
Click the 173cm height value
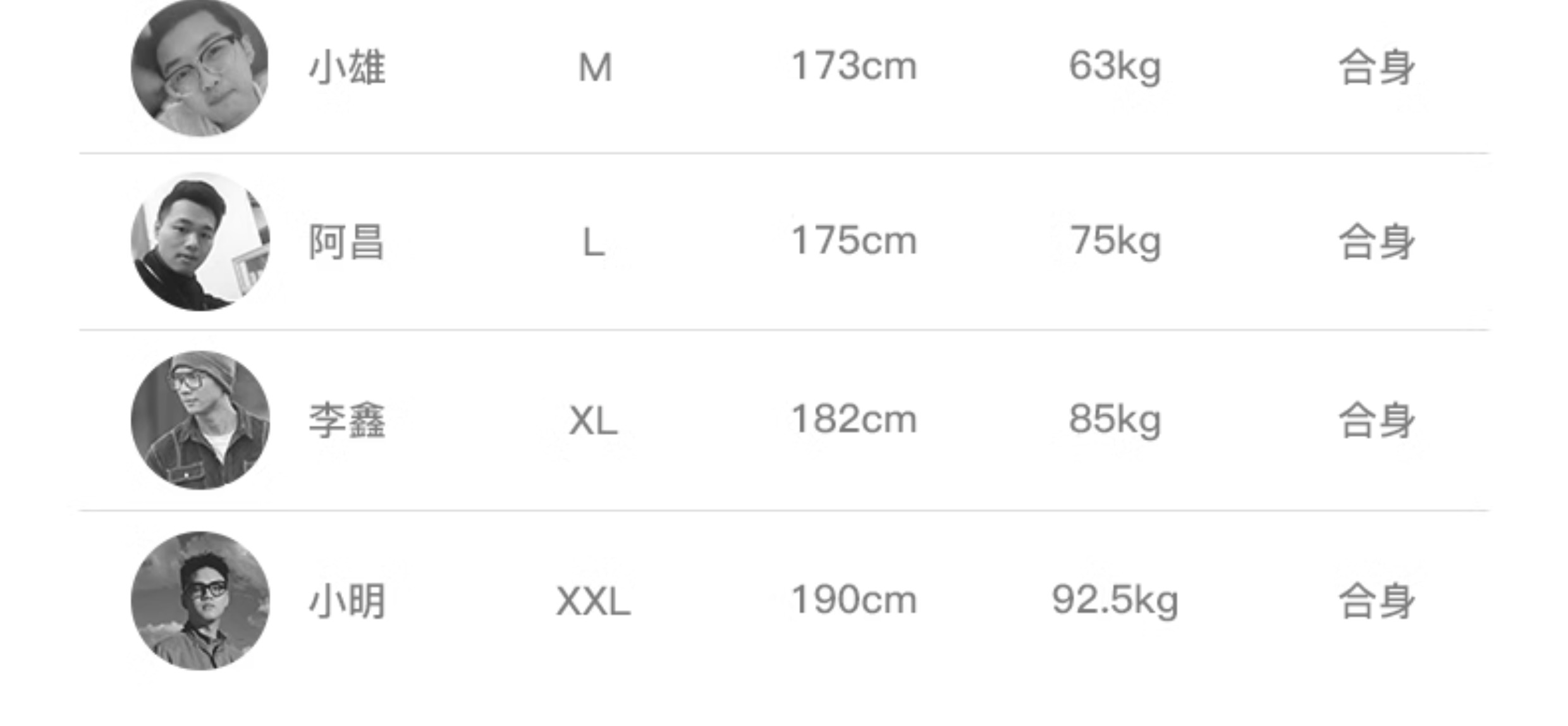(854, 66)
